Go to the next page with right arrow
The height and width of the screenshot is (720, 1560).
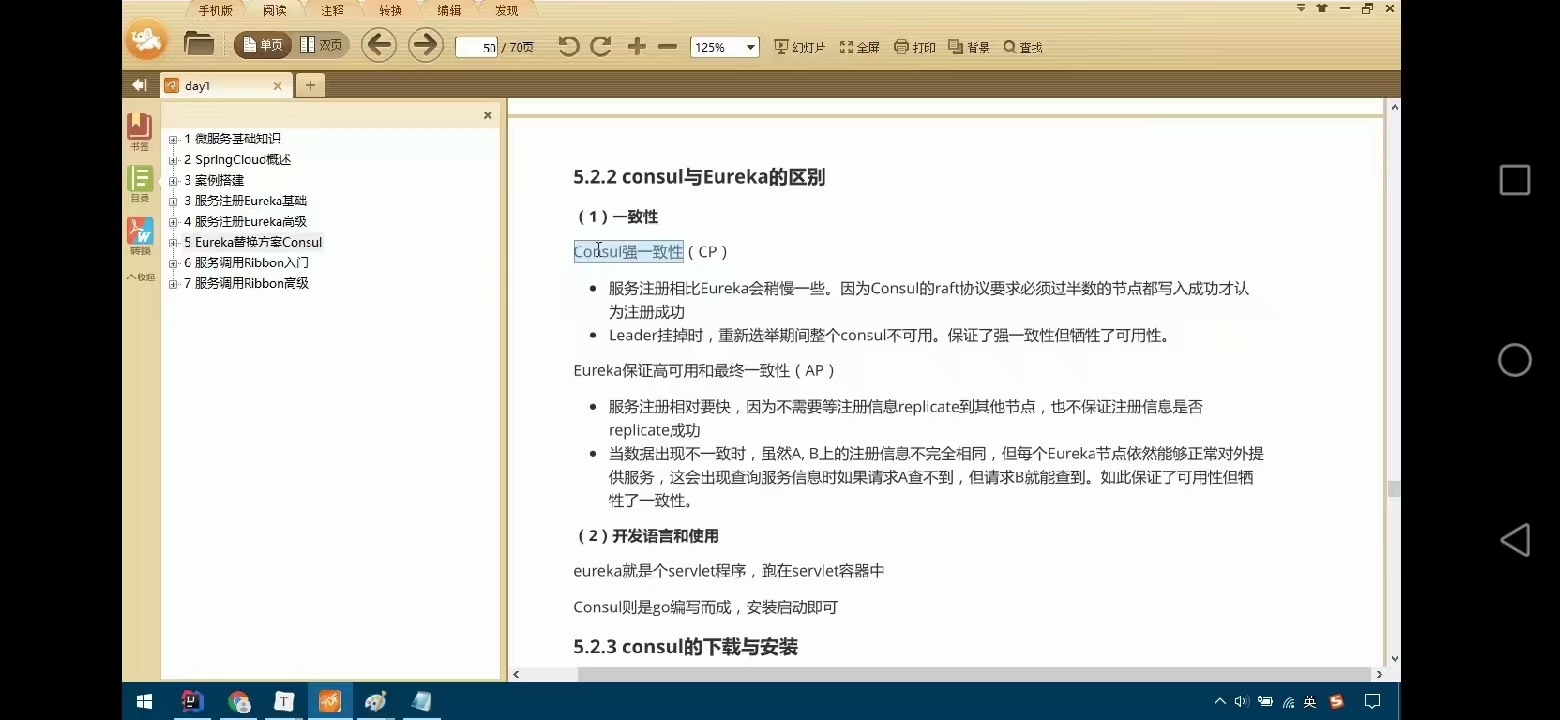coord(426,45)
